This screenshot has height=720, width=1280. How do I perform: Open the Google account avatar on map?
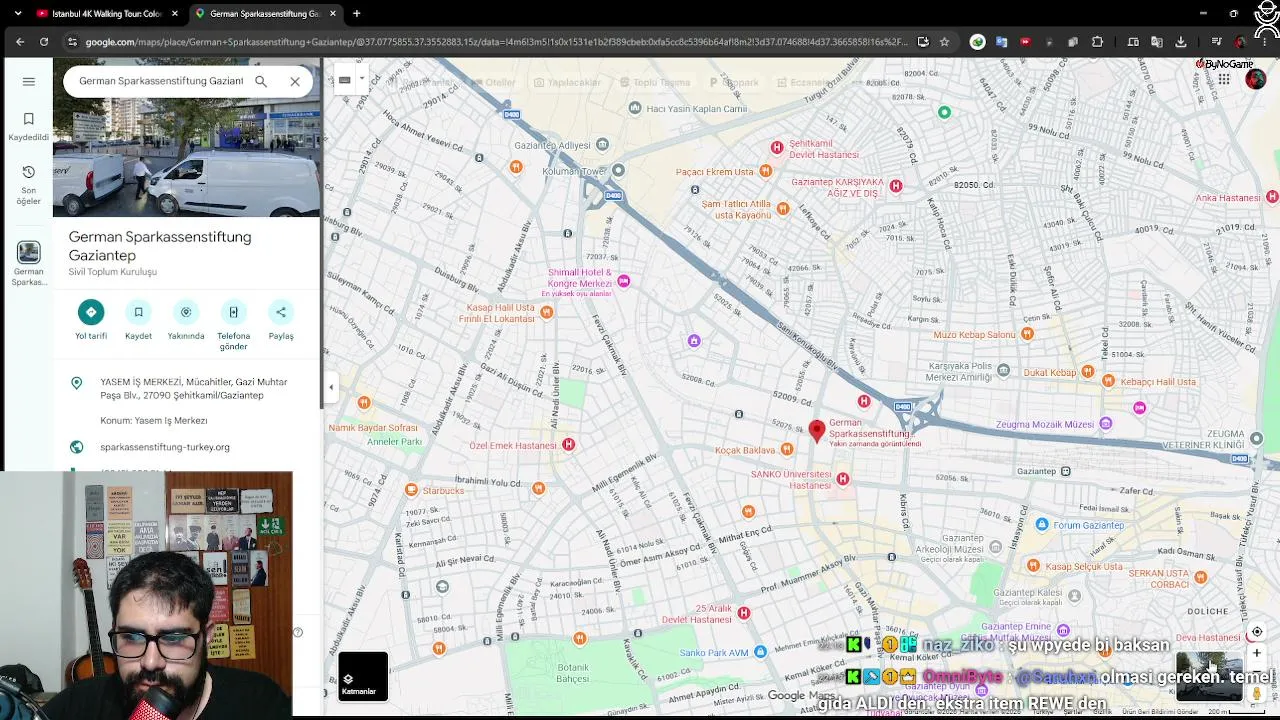(x=1256, y=80)
